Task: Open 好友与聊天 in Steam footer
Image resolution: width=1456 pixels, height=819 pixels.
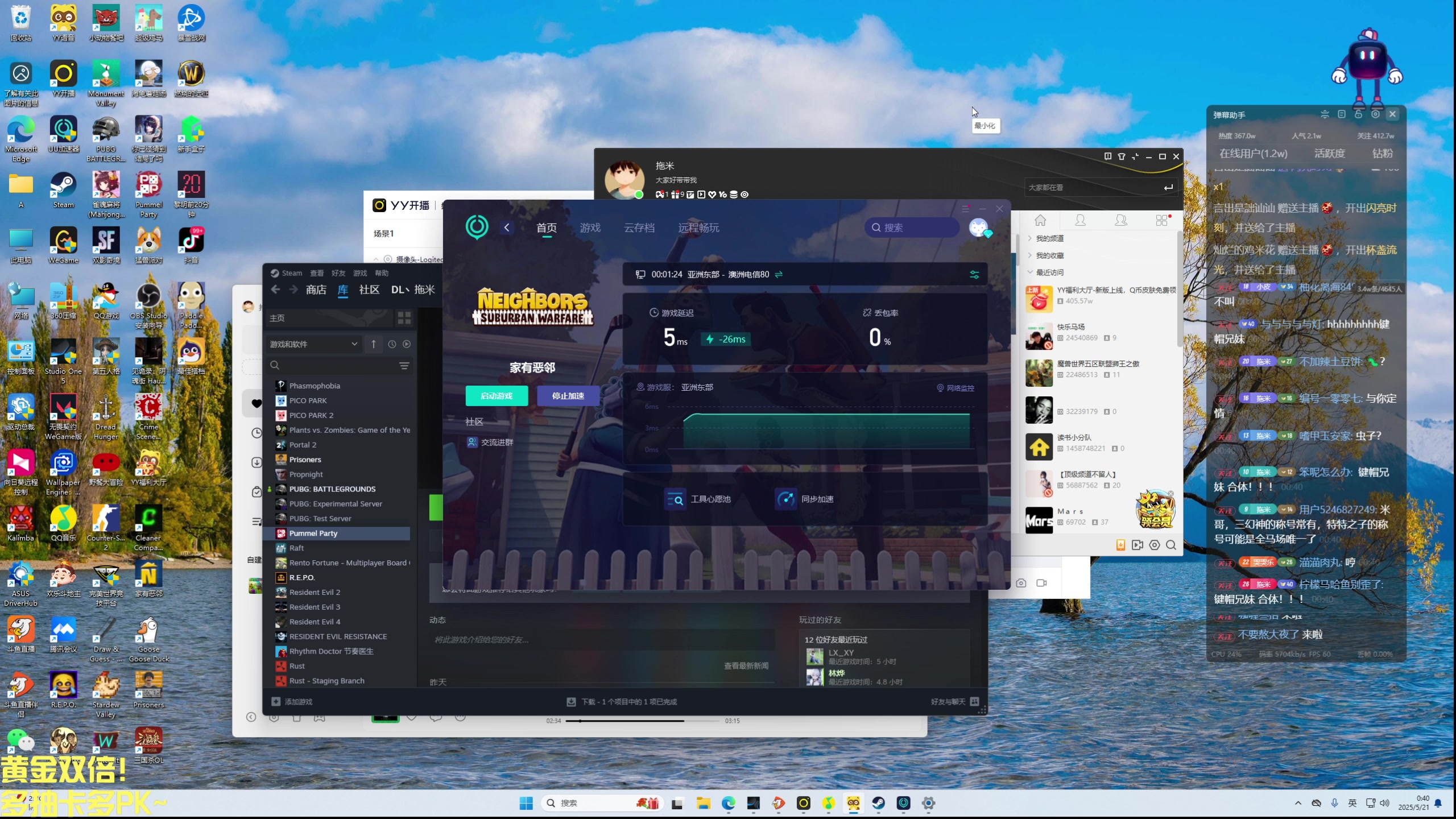Action: (x=955, y=702)
